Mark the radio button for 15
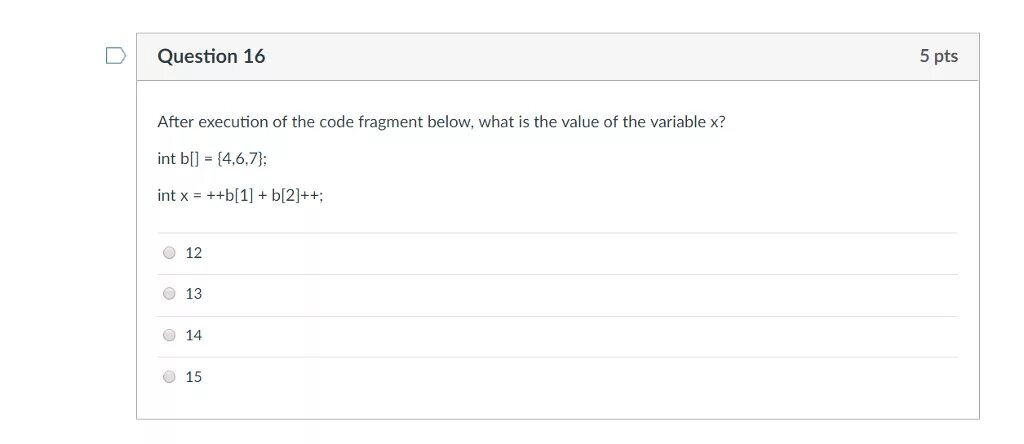The image size is (1024, 444). pyautogui.click(x=169, y=377)
